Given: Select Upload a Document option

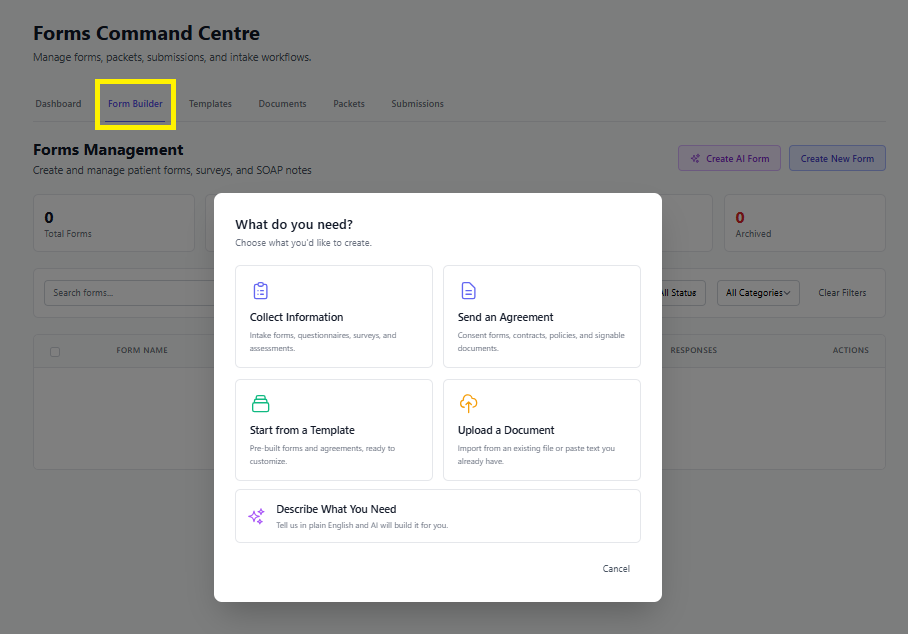Looking at the screenshot, I should tap(541, 430).
